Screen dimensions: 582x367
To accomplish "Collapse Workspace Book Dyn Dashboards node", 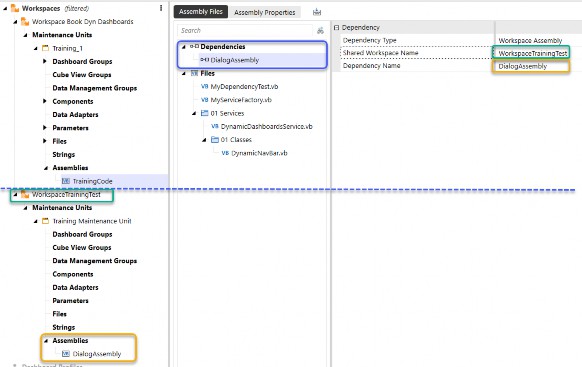I will point(15,22).
